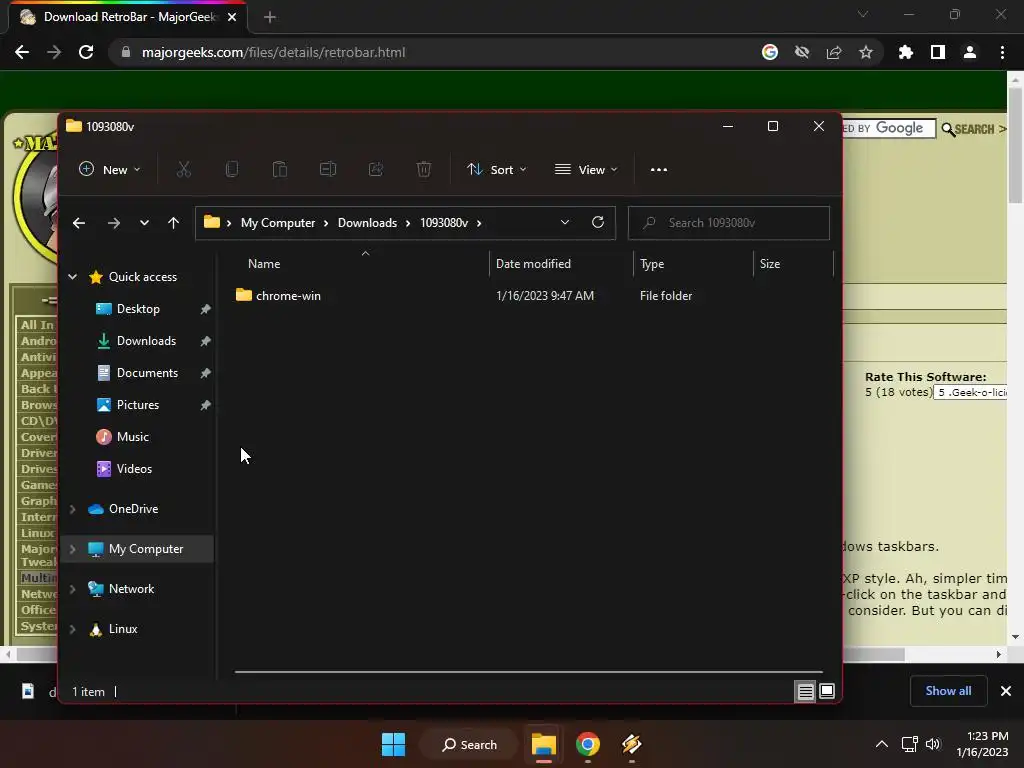The image size is (1024, 768).
Task: Switch to large thumbnails view icon
Action: click(827, 691)
